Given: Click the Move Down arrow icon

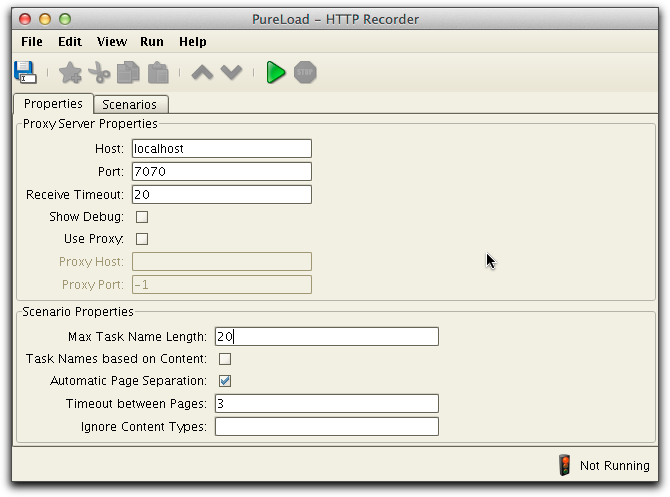Looking at the screenshot, I should (232, 72).
